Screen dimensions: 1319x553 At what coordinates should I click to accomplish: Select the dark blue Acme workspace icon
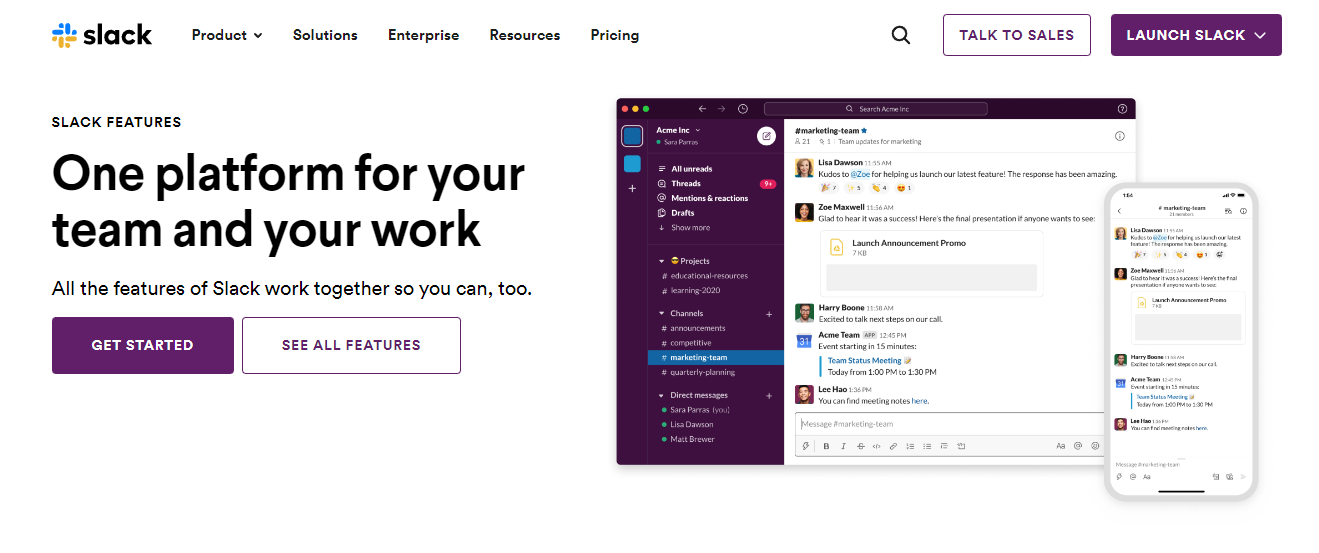pyautogui.click(x=632, y=136)
